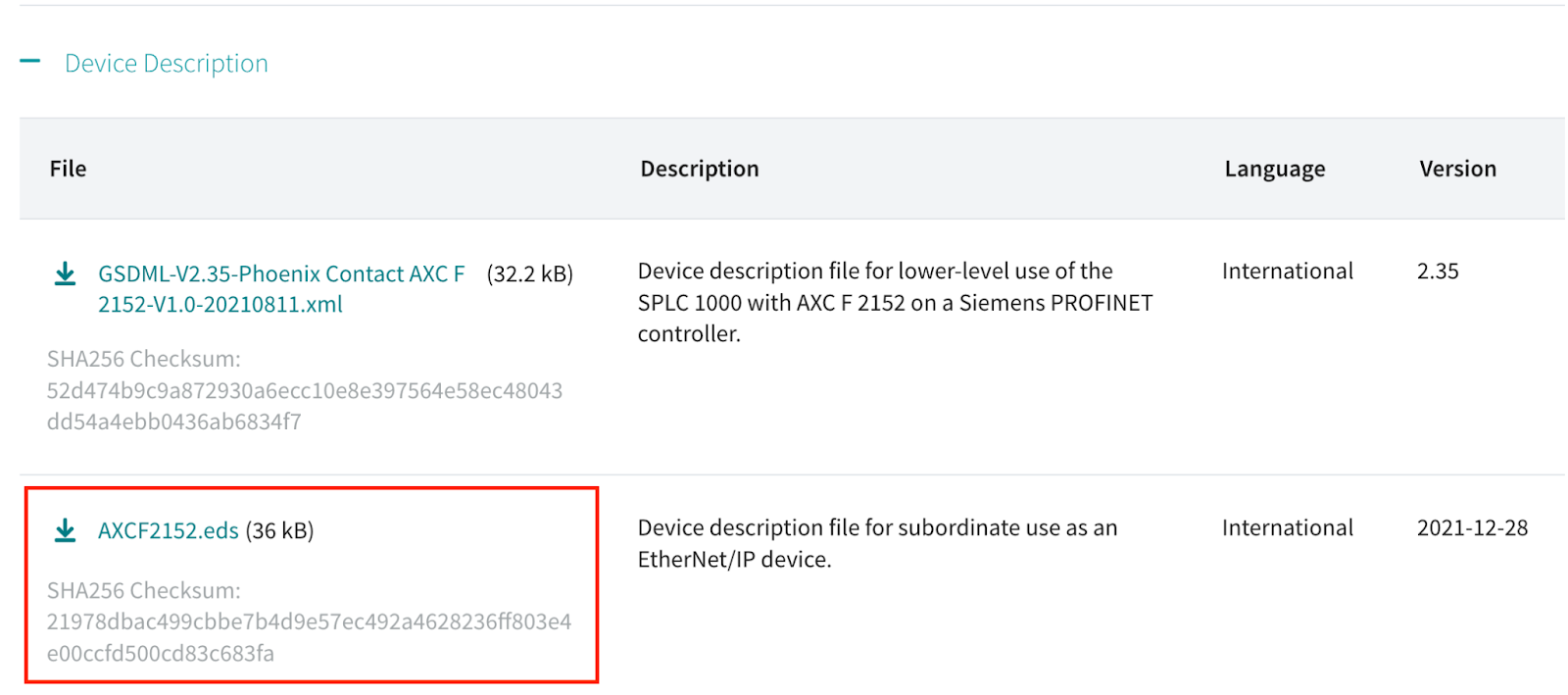
Task: Click the 32.2 kB file size text
Action: pos(530,273)
